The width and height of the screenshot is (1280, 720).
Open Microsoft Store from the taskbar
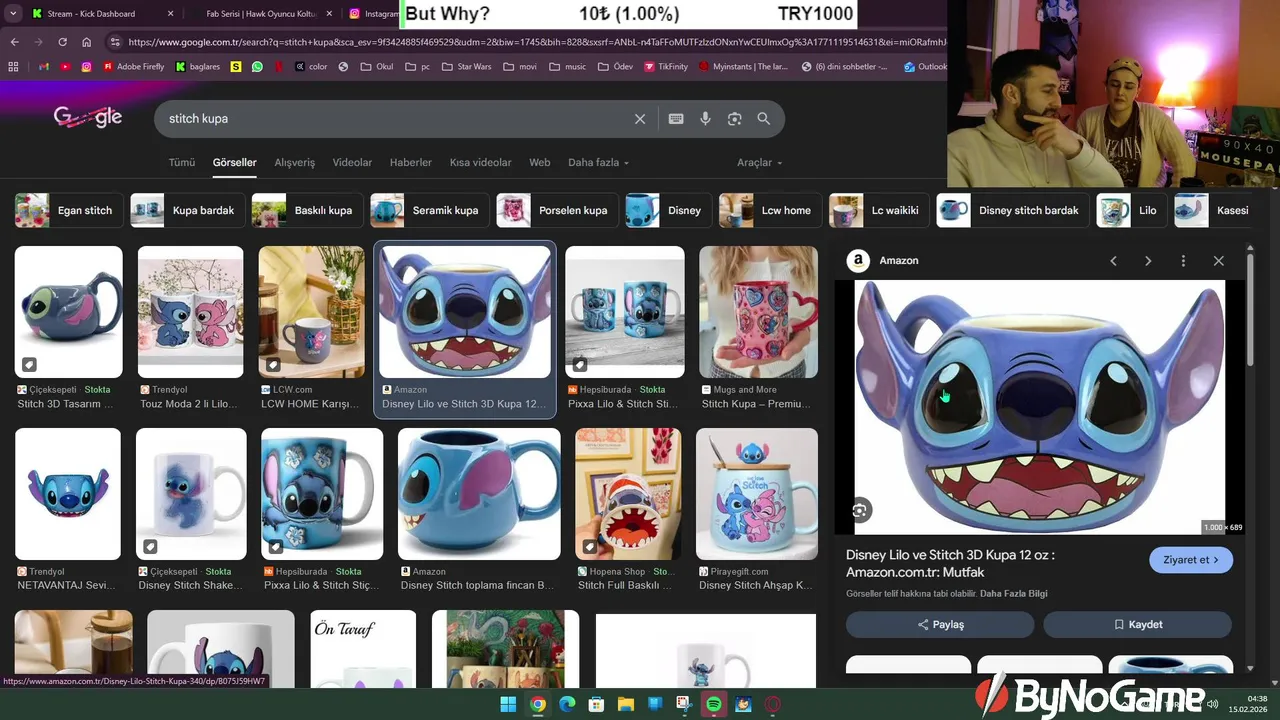click(596, 704)
